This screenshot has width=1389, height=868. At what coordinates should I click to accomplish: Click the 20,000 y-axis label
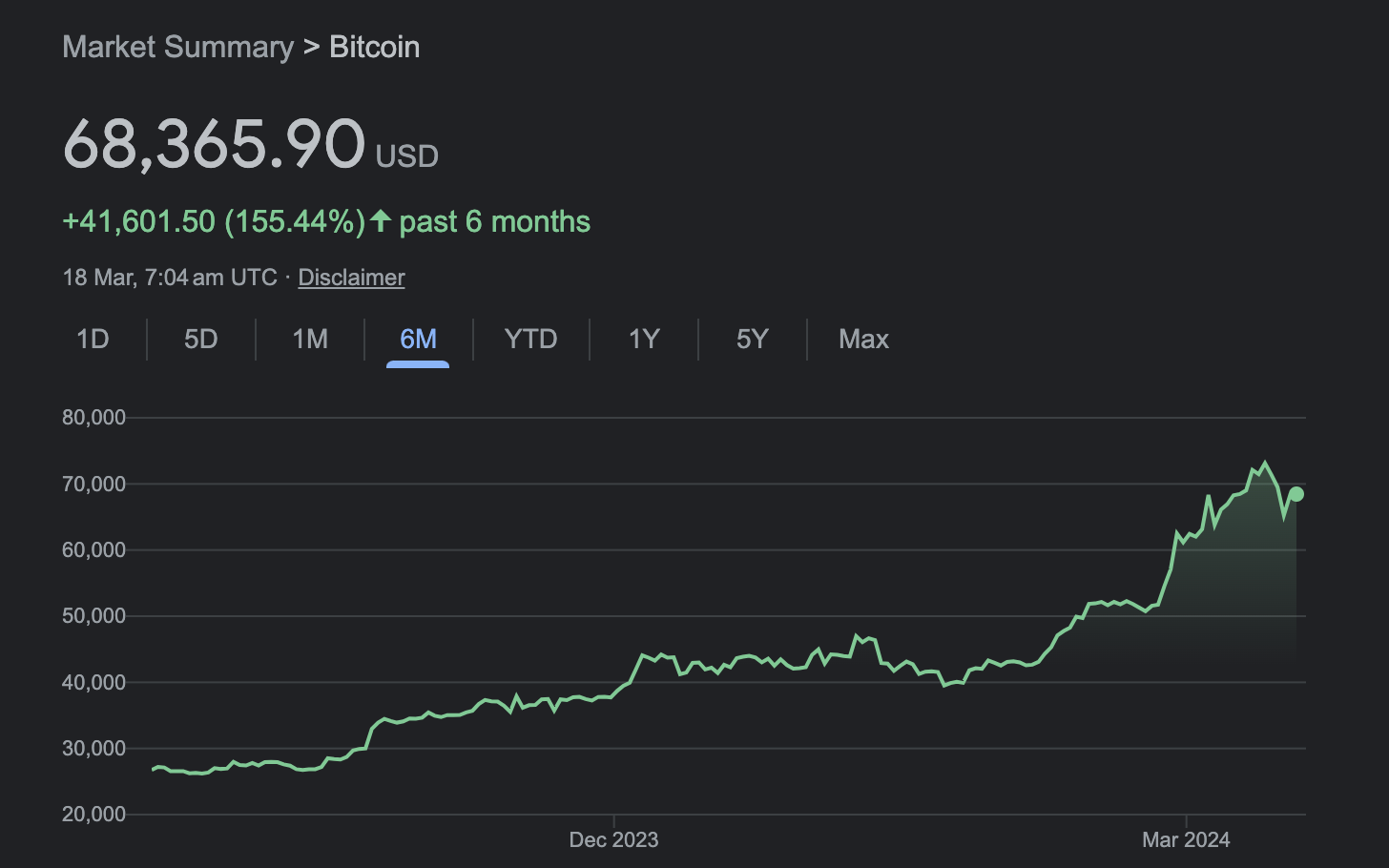(x=93, y=815)
